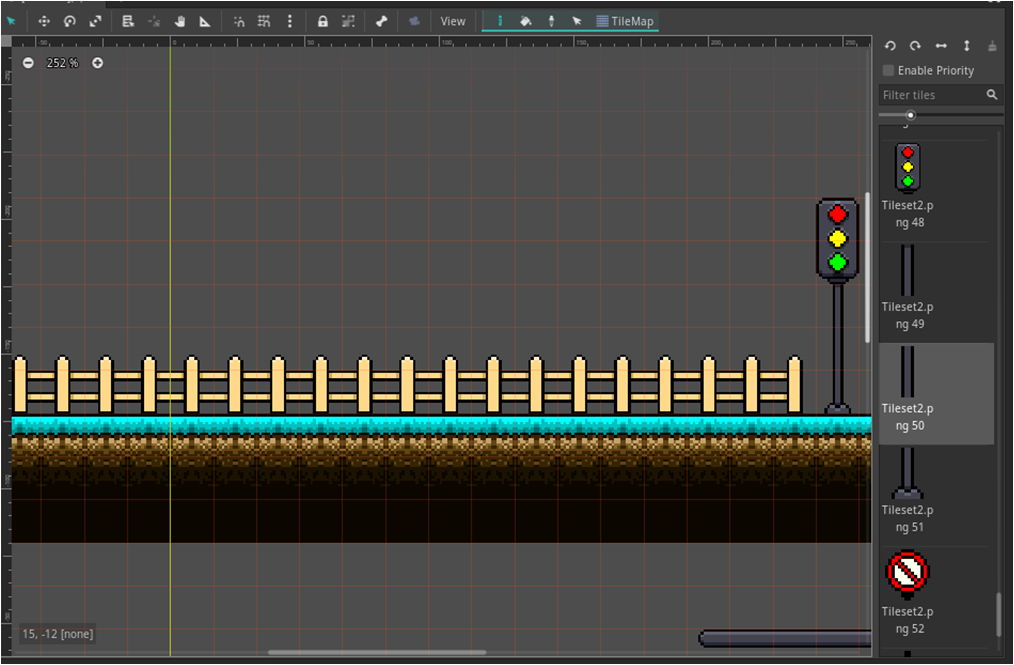Select the Pan mode hand tool

pos(180,21)
